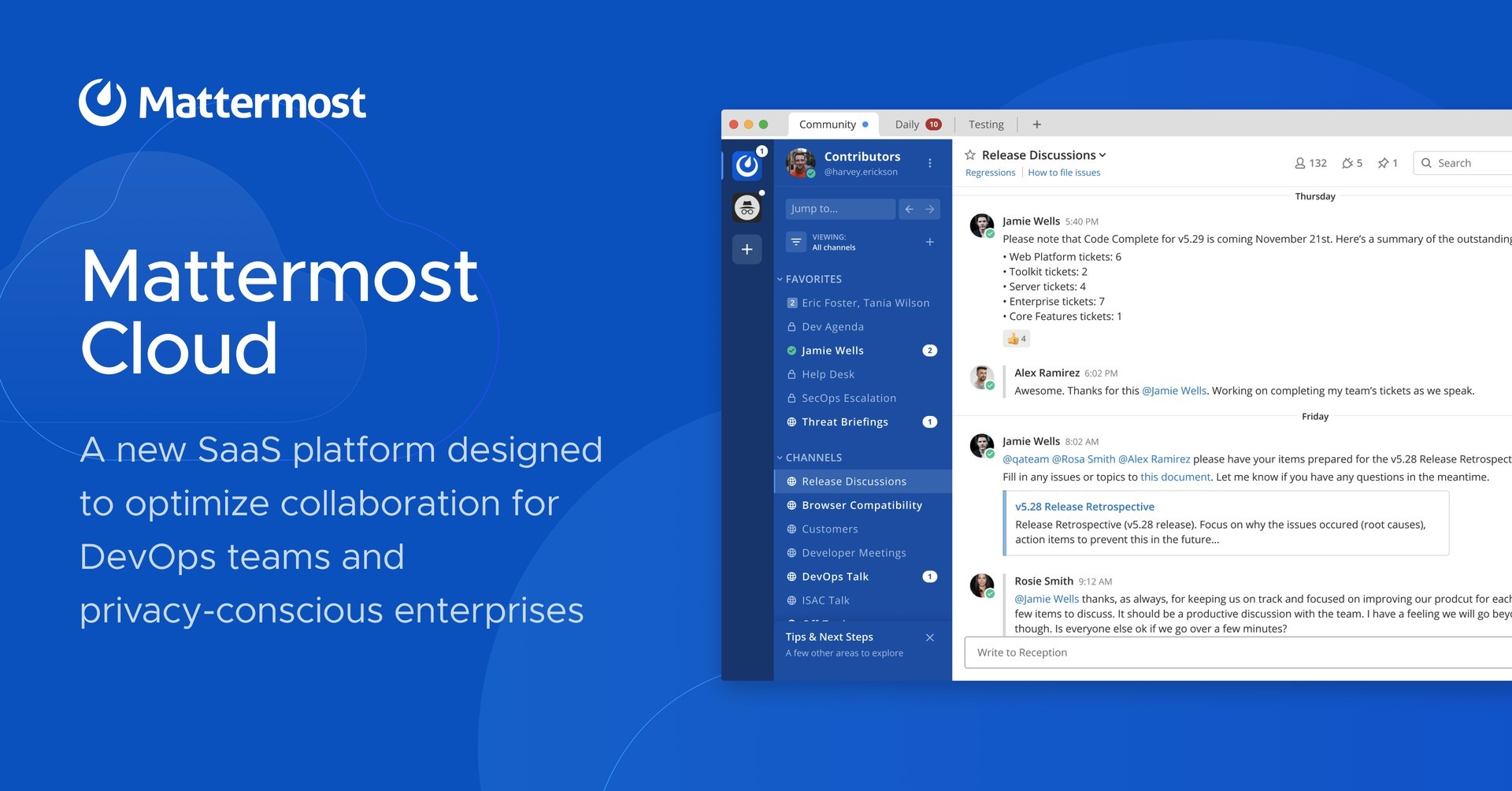Image resolution: width=1512 pixels, height=791 pixels.
Task: Click Jamie Wells avatar on Thursday post
Action: pyautogui.click(x=981, y=225)
